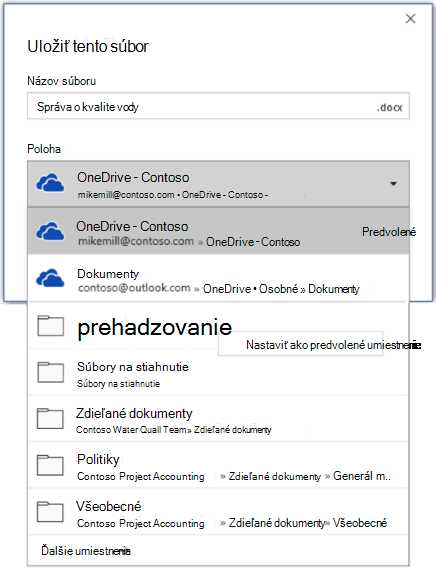Viewport: 436px width, 572px height.
Task: Click the Dokumenty personal OneDrive cloud icon
Action: click(x=50, y=278)
